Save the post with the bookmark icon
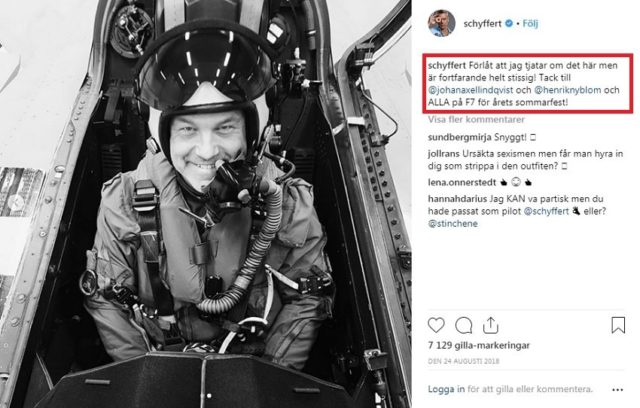Image resolution: width=640 pixels, height=408 pixels. pos(616,324)
